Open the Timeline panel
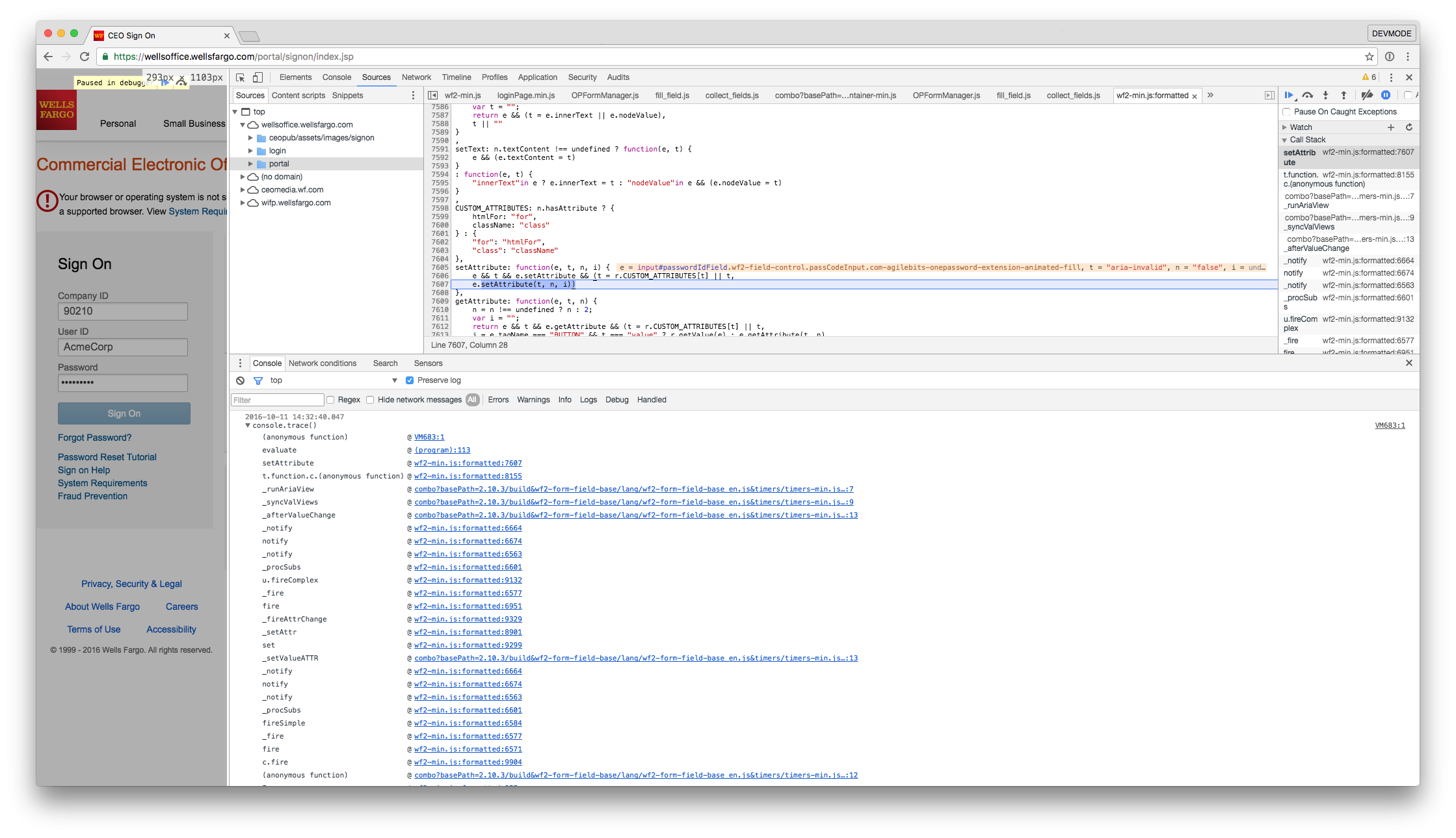This screenshot has height=838, width=1456. pyautogui.click(x=457, y=77)
